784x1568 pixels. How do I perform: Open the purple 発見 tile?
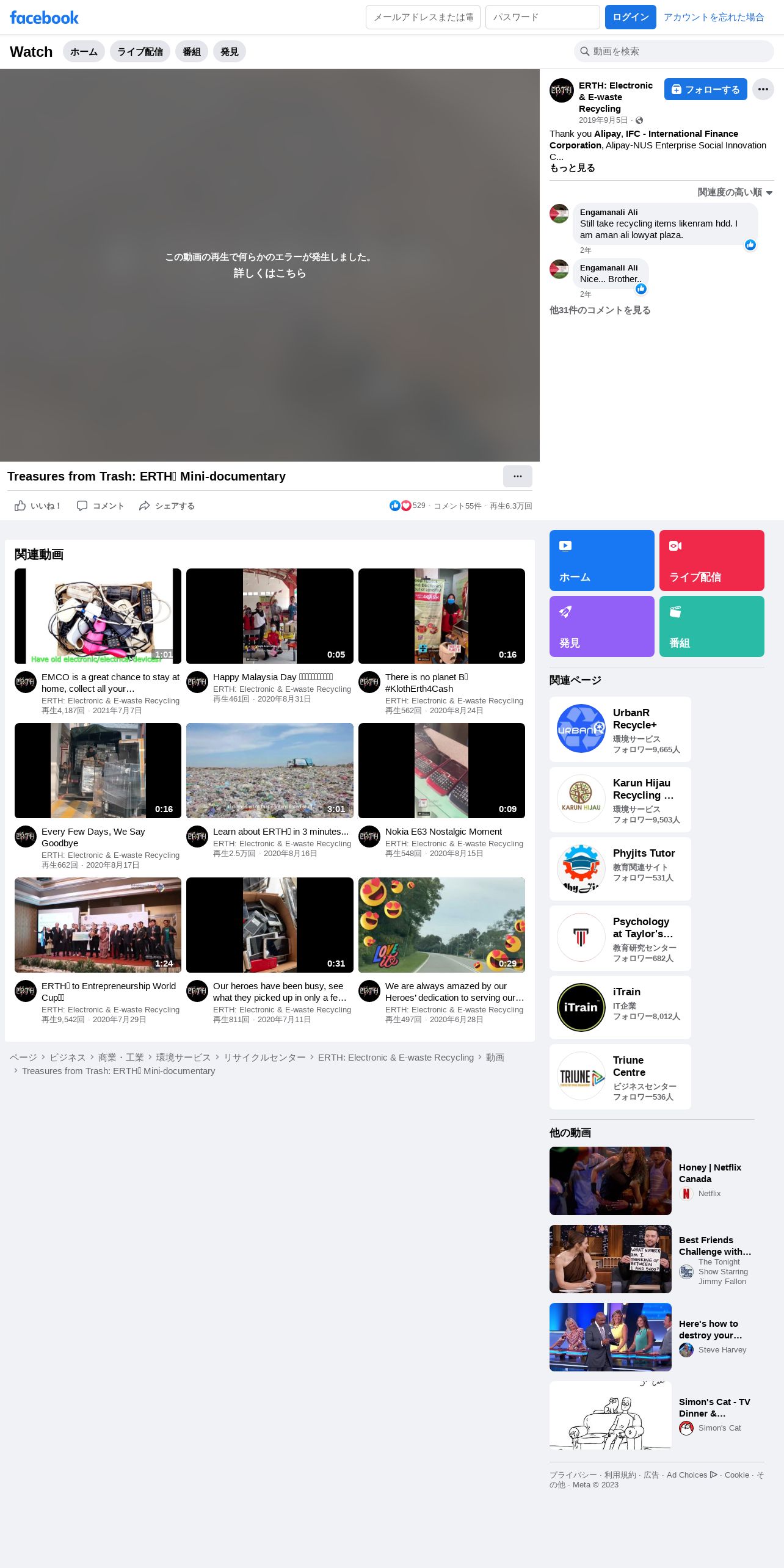(601, 626)
